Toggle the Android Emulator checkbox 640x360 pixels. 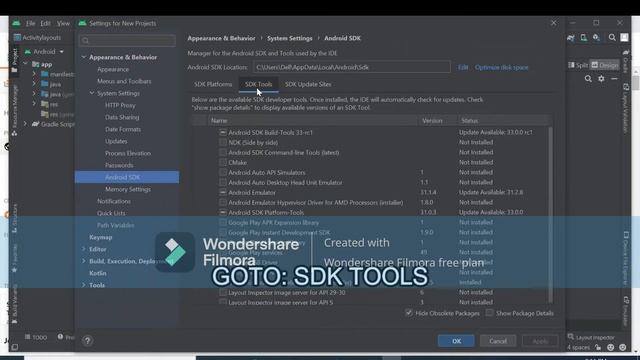coord(222,192)
